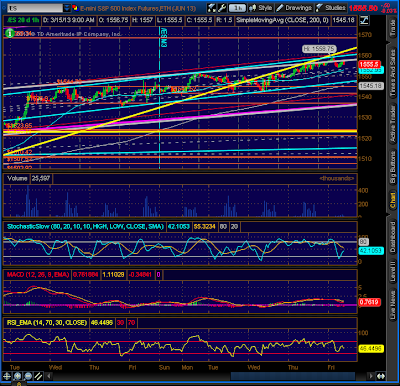This screenshot has width=400, height=386.
Task: Open the Studies menu
Action: point(331,8)
